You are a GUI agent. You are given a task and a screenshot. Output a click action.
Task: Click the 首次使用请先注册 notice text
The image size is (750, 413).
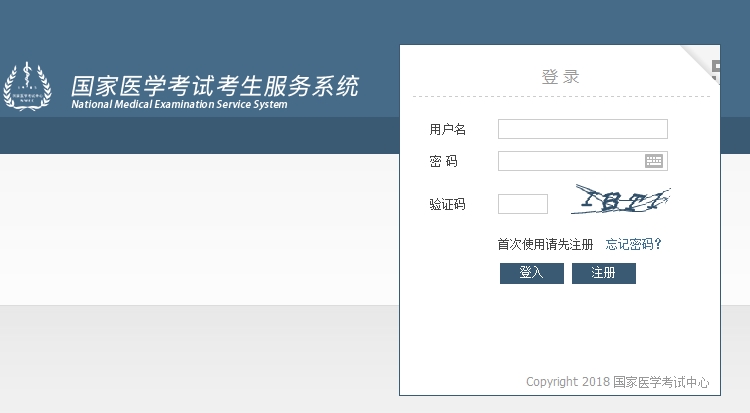(x=545, y=244)
